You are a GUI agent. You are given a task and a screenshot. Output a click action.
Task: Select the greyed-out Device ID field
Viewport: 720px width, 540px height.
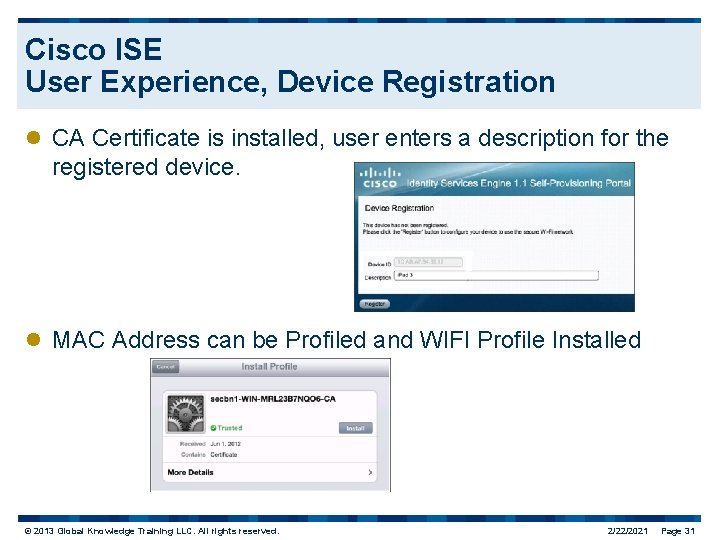[428, 262]
